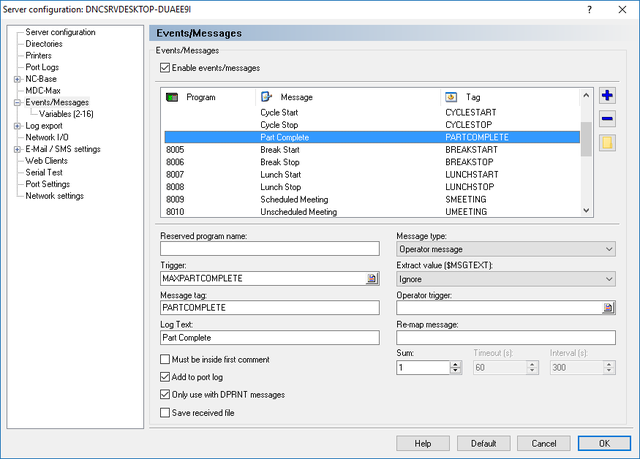
Task: Click the yellow copy event icon
Action: (x=607, y=143)
